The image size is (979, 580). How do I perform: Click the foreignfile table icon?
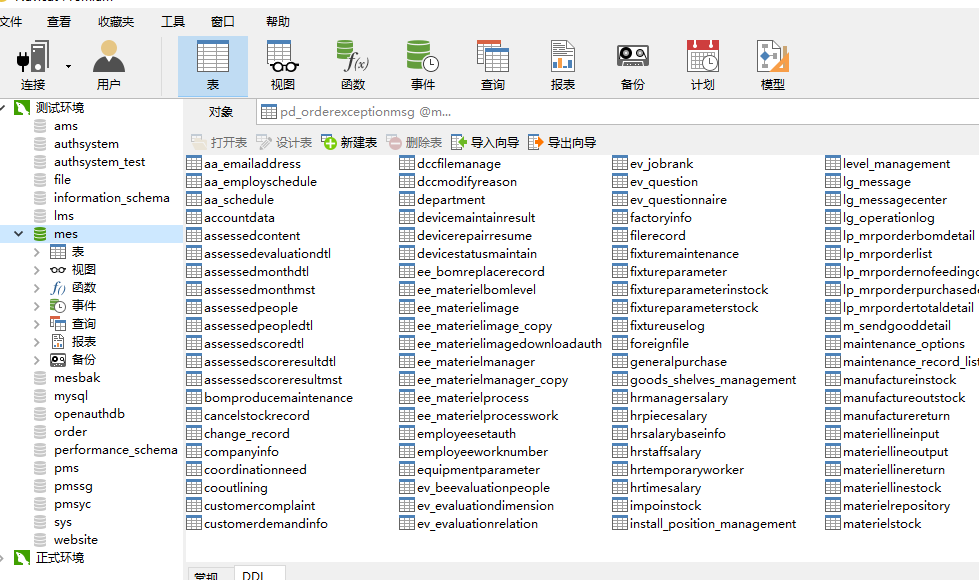pyautogui.click(x=620, y=343)
